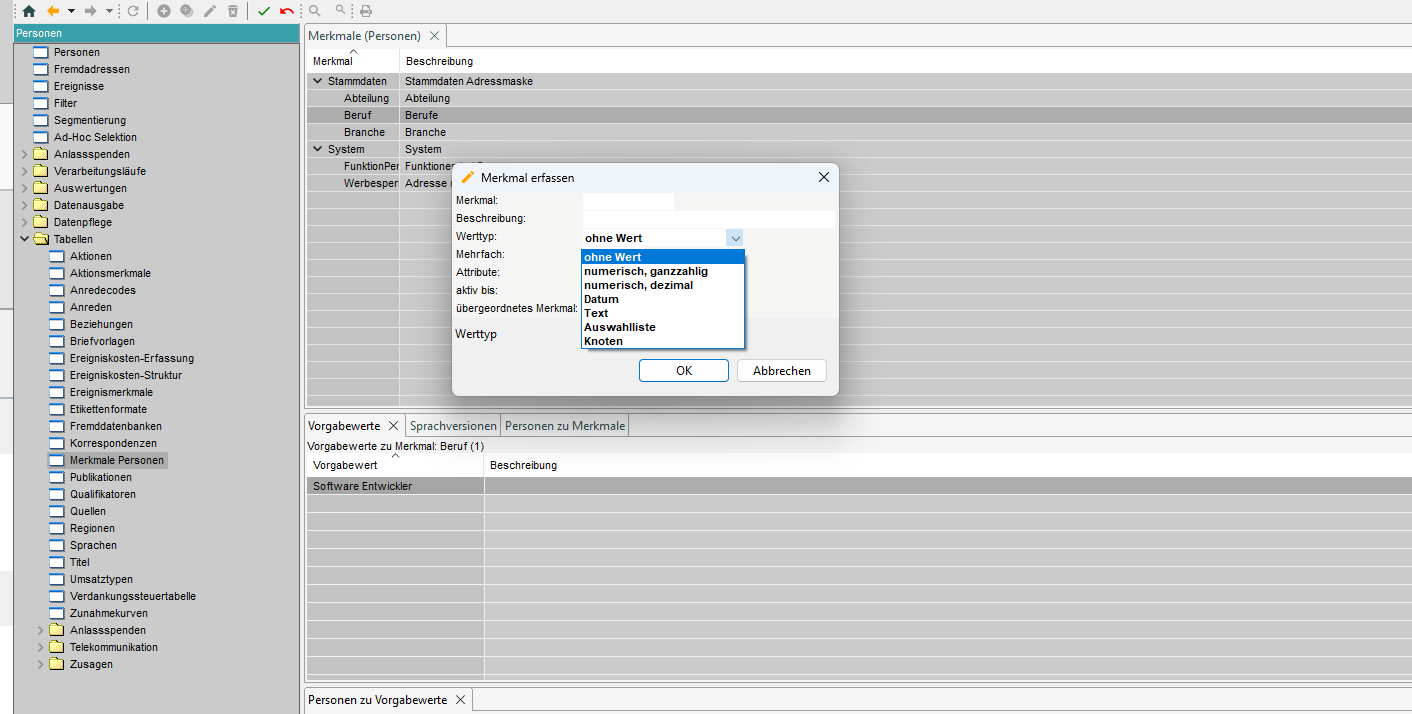This screenshot has height=714, width=1412.
Task: Confirm the dialog with OK
Action: [x=684, y=371]
